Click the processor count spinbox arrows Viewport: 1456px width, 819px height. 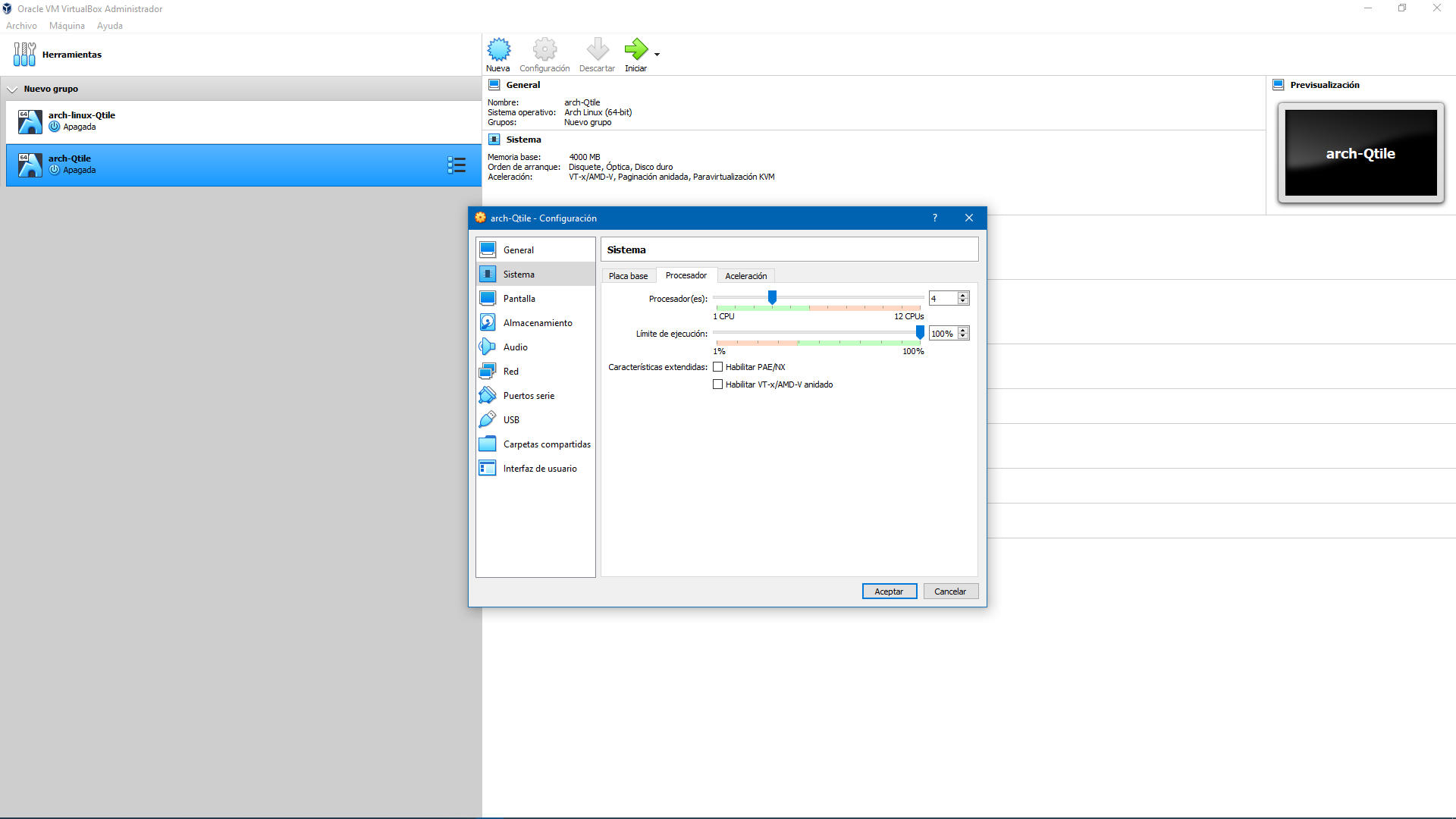pyautogui.click(x=963, y=299)
